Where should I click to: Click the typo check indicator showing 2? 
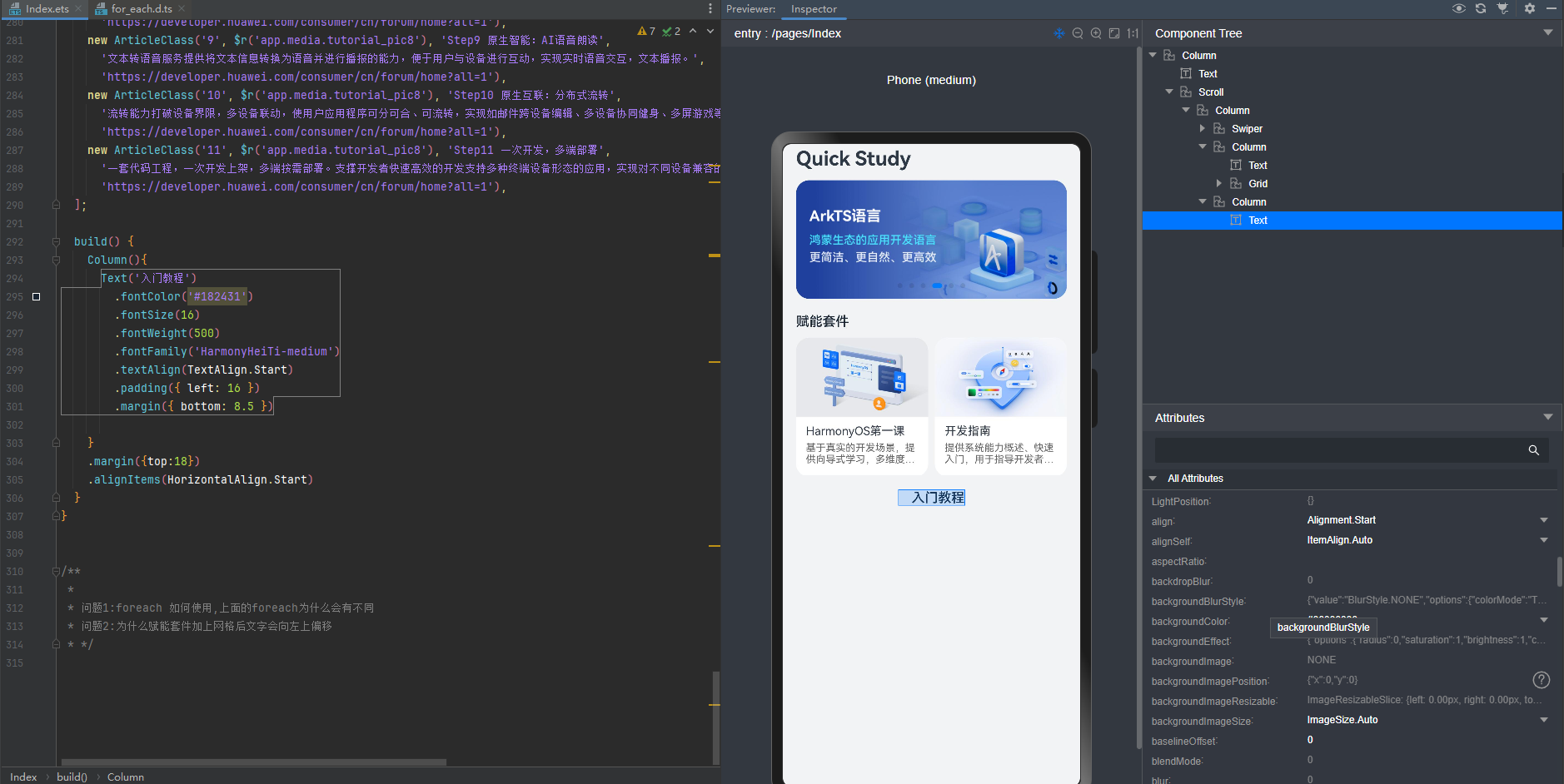point(671,31)
